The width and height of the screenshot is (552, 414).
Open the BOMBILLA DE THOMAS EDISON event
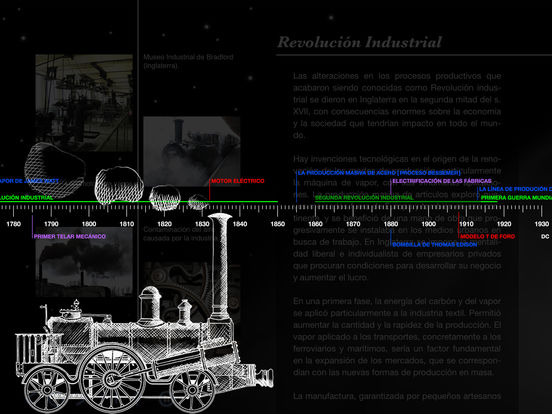coord(434,245)
